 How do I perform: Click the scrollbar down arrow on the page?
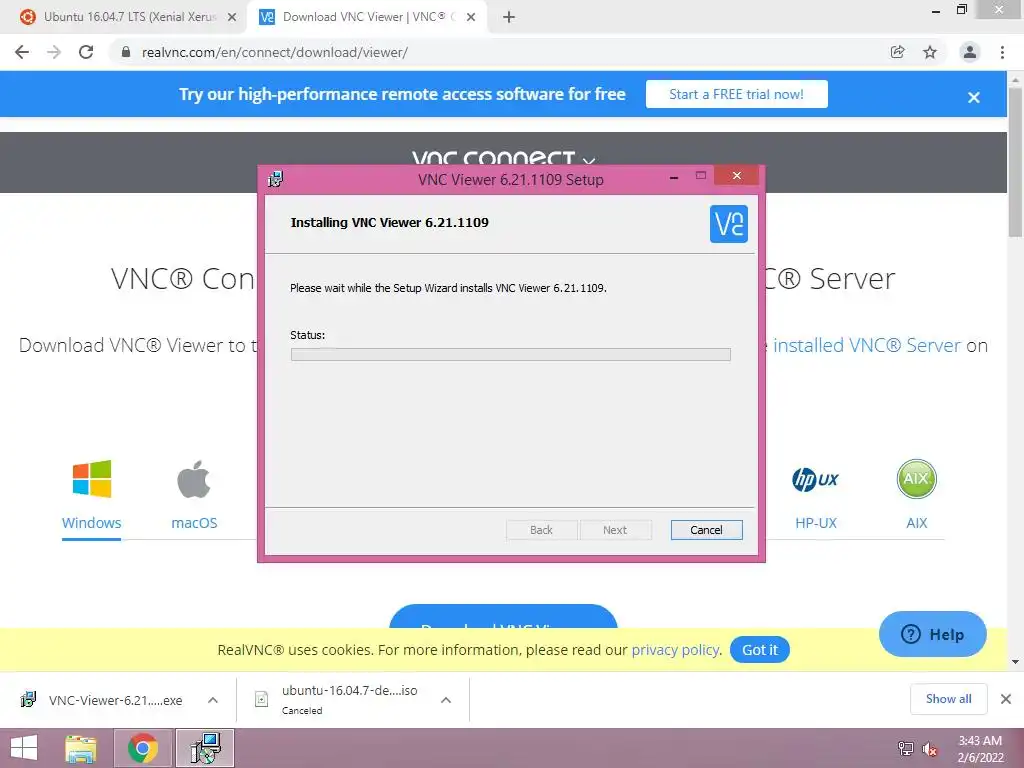coord(1016,662)
